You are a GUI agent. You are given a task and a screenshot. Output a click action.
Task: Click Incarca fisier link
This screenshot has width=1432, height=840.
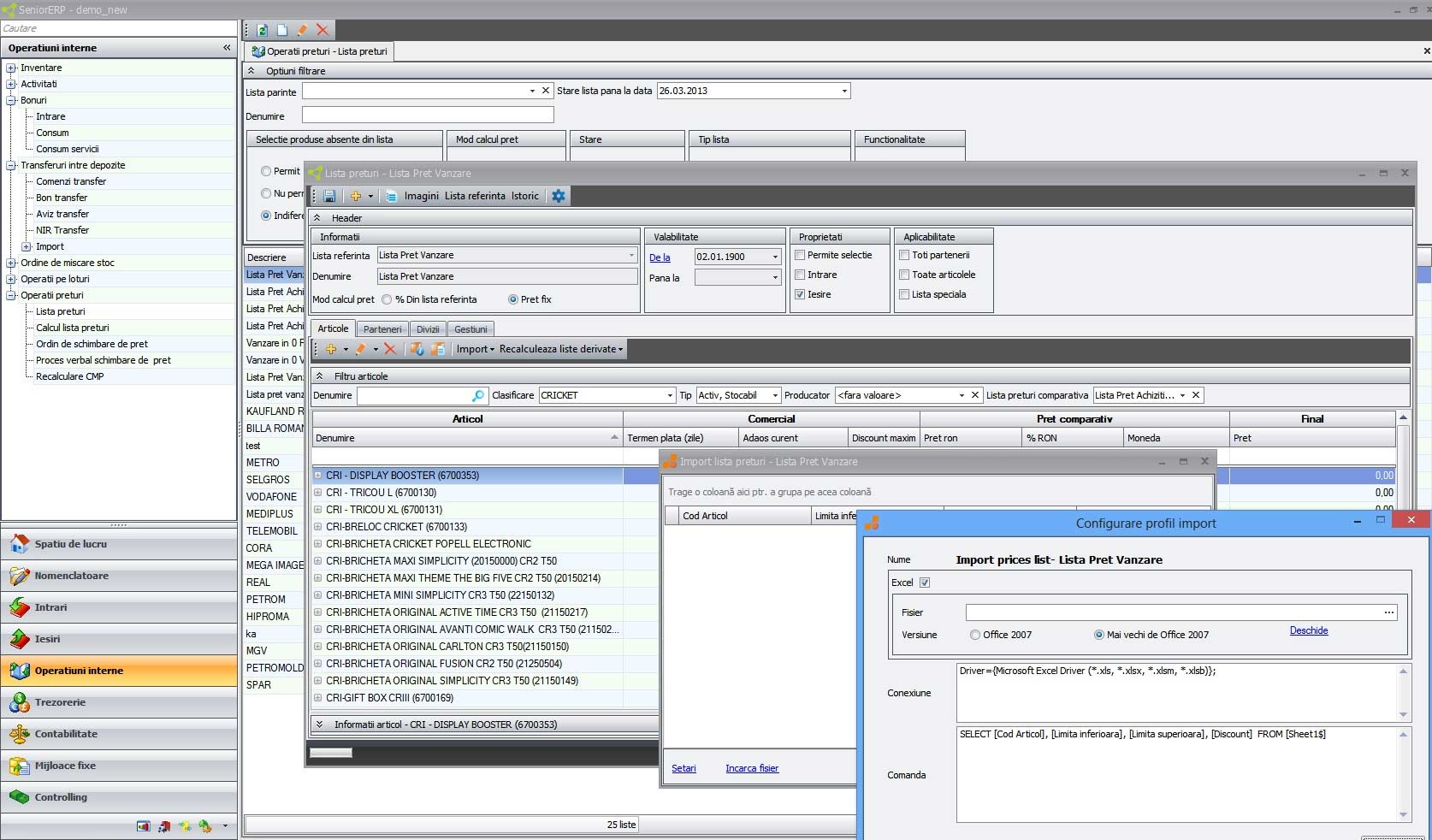click(x=752, y=768)
